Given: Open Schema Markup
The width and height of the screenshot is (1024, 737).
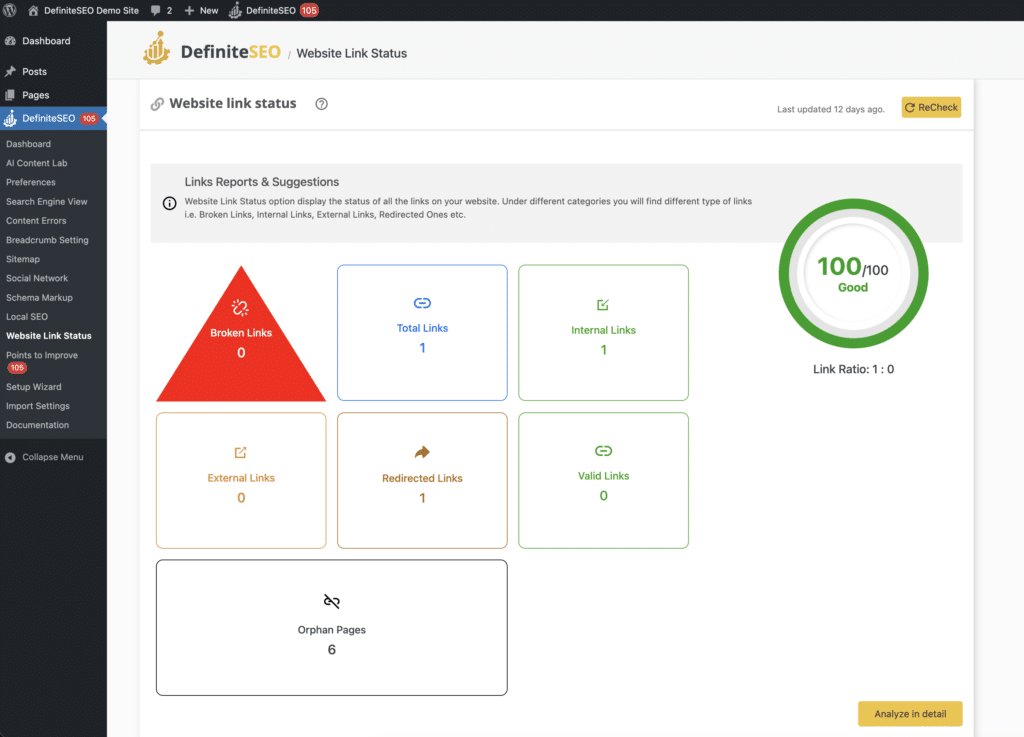Looking at the screenshot, I should (39, 297).
